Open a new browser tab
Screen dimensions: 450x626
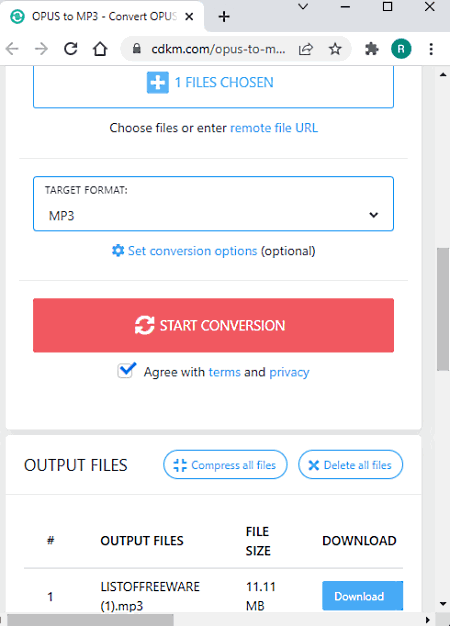[224, 16]
